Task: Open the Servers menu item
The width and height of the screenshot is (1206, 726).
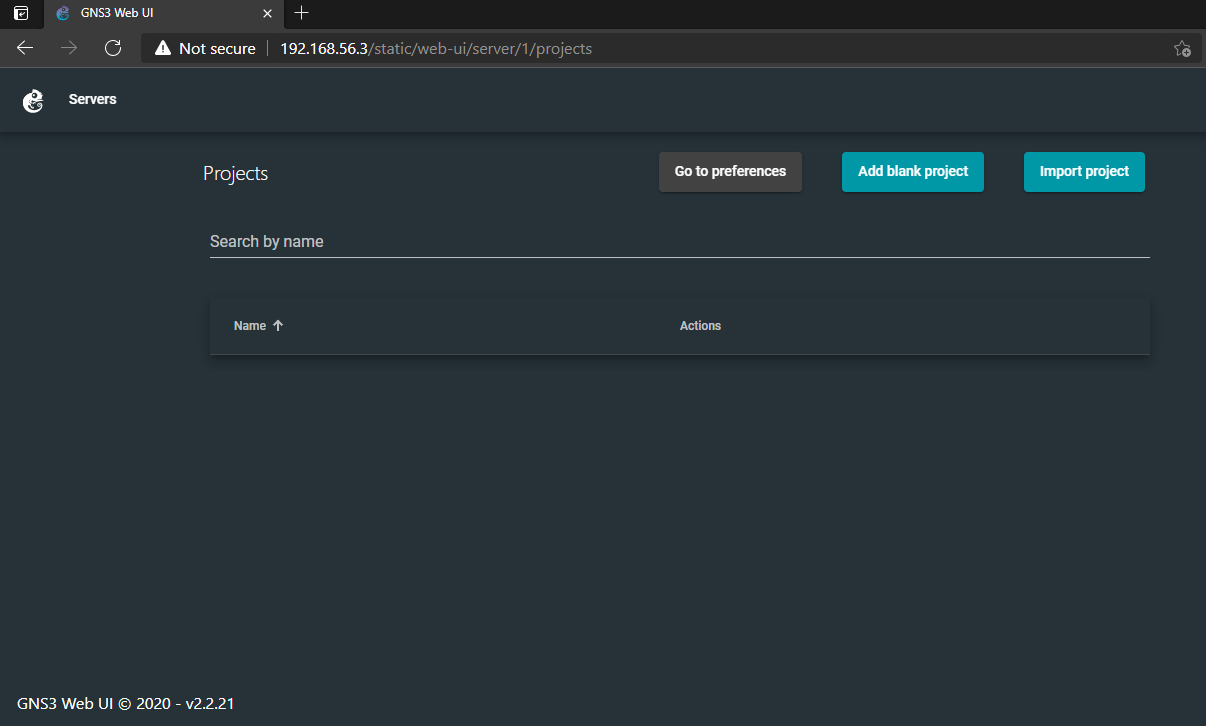Action: (x=93, y=100)
